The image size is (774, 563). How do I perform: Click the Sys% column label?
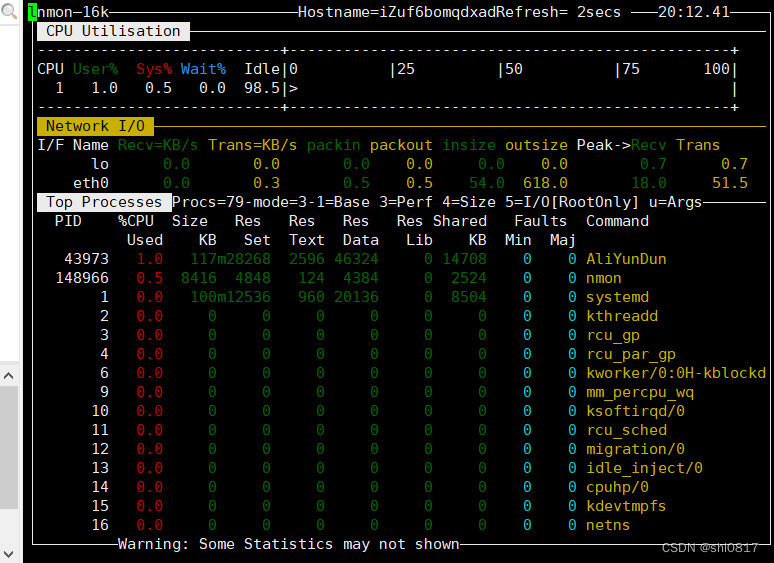coord(154,69)
